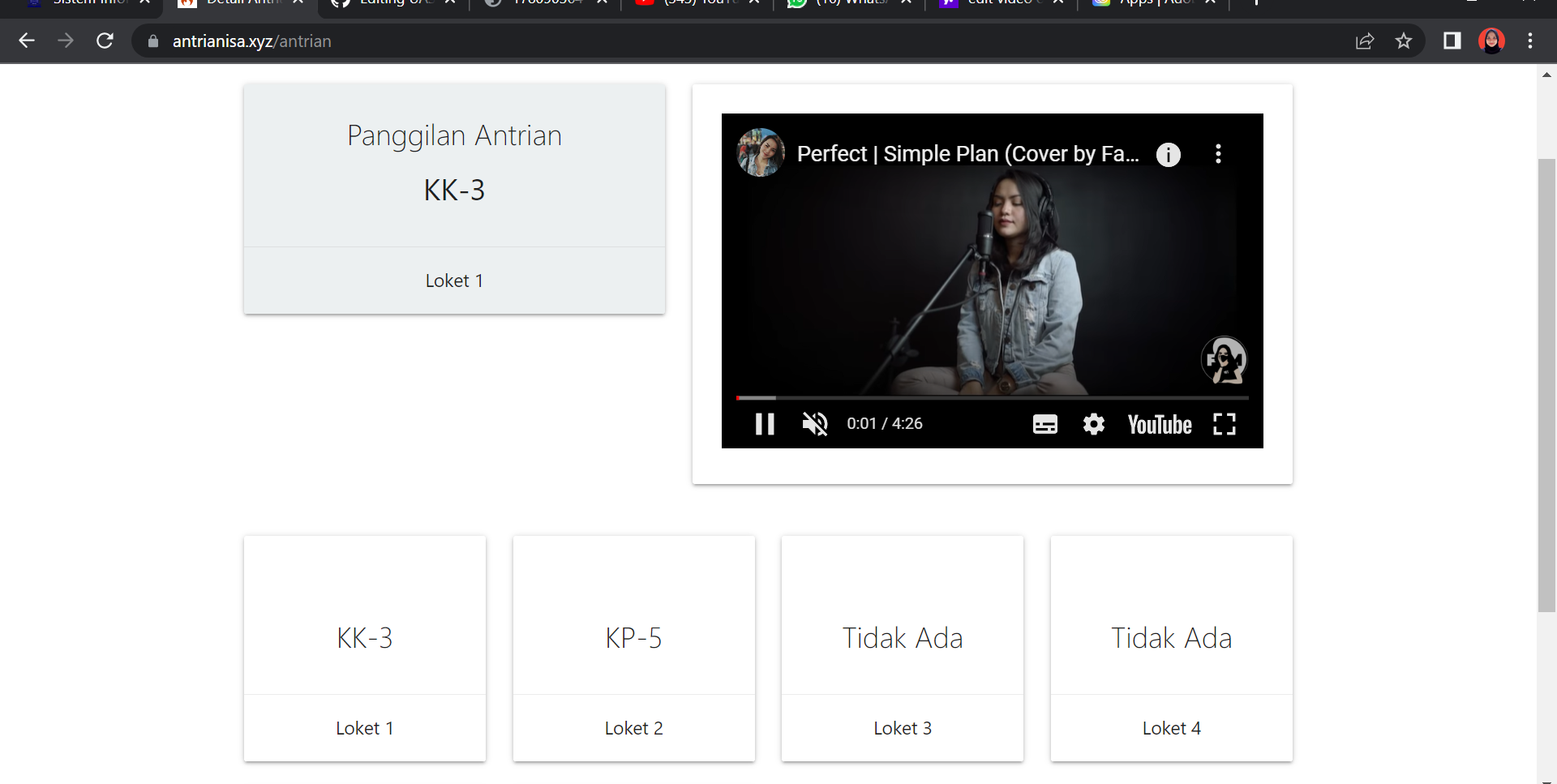The height and width of the screenshot is (784, 1557).
Task: Click Tidak Ada above Loket 3
Action: click(903, 638)
